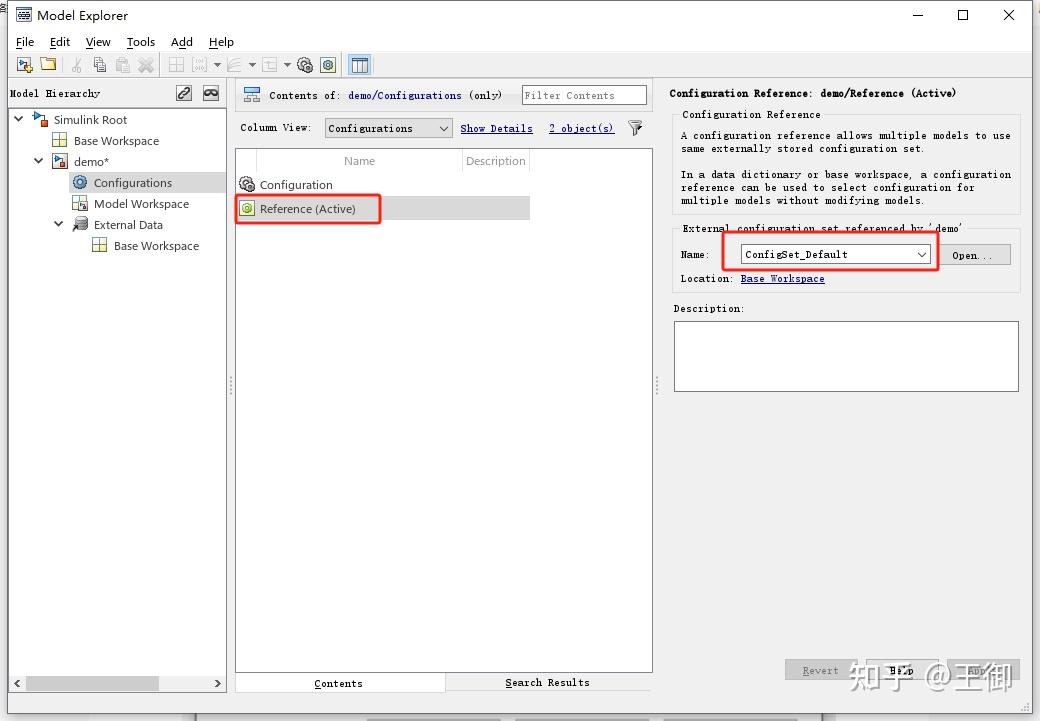This screenshot has height=721, width=1040.
Task: Click inside the Filter Contents field
Action: pyautogui.click(x=584, y=95)
